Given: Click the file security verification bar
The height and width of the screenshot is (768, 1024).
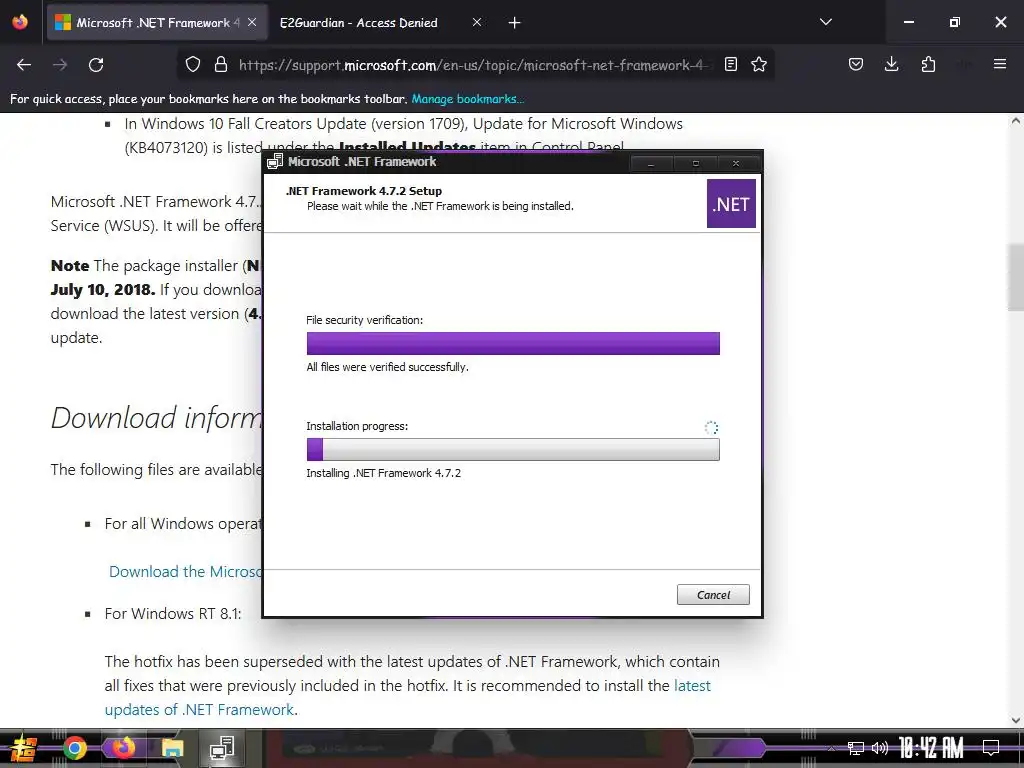Looking at the screenshot, I should point(513,344).
